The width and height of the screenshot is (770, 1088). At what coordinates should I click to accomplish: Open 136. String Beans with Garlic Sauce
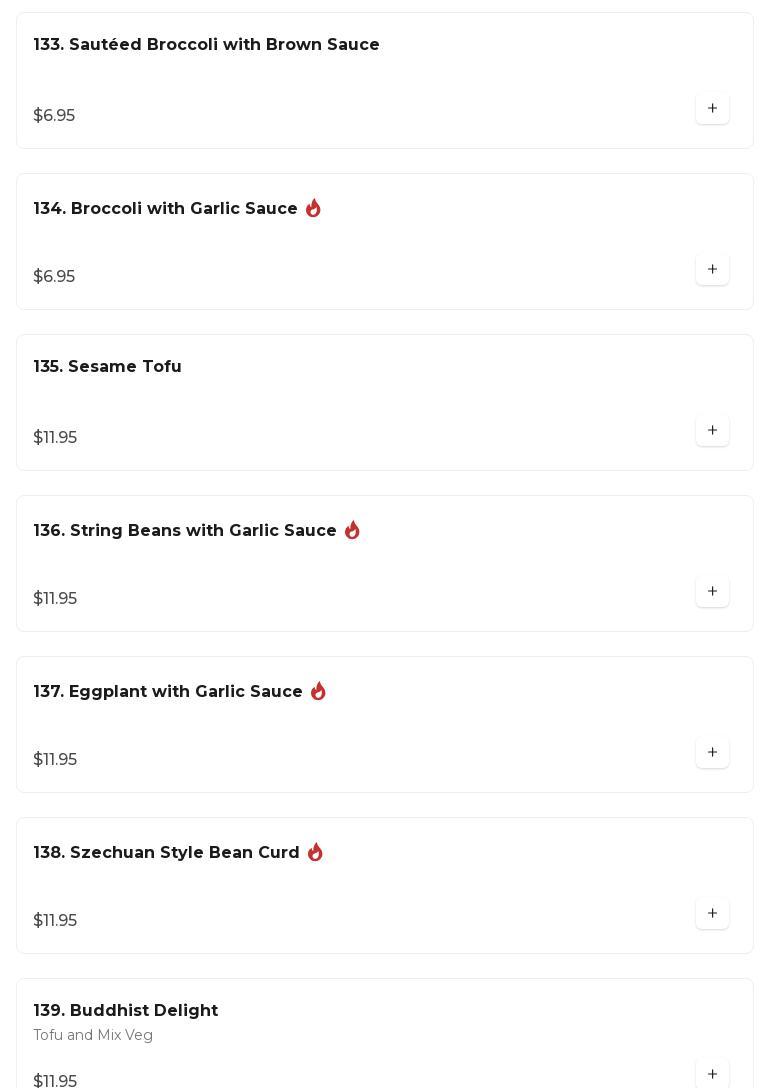coord(185,531)
